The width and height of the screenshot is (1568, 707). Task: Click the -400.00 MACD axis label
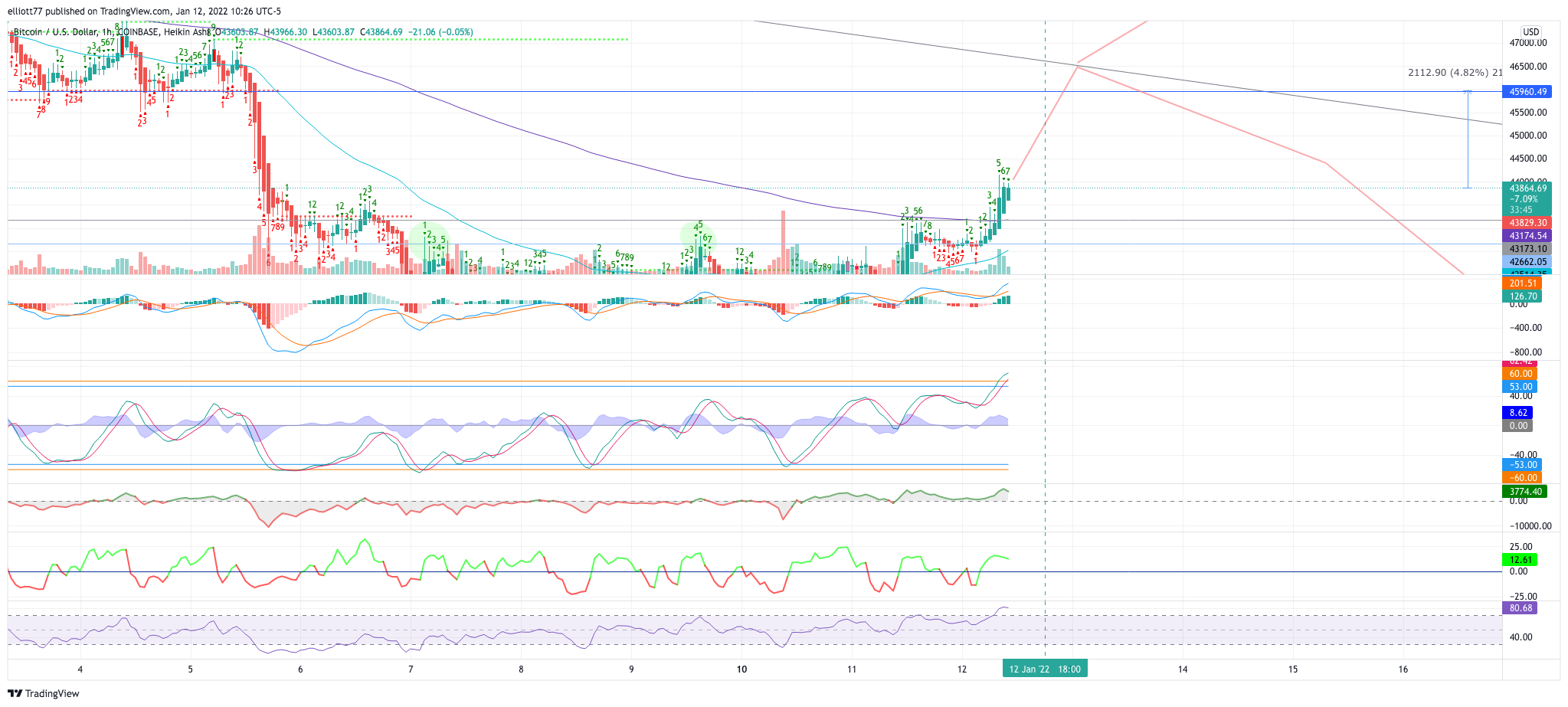(x=1525, y=328)
